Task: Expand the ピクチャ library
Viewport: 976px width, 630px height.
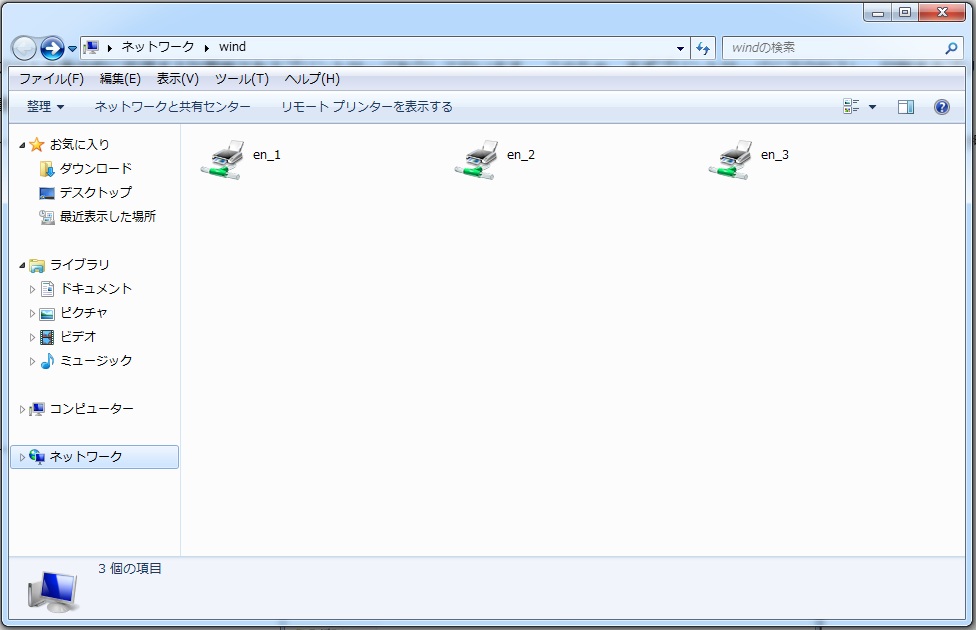Action: click(x=32, y=313)
